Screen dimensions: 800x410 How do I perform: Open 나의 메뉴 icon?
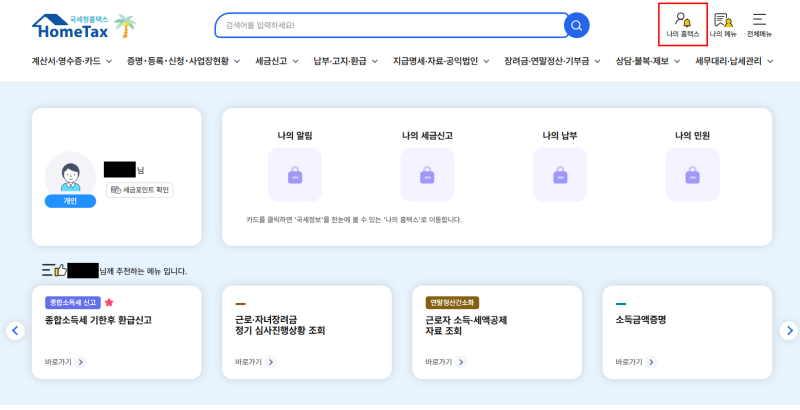pyautogui.click(x=723, y=24)
